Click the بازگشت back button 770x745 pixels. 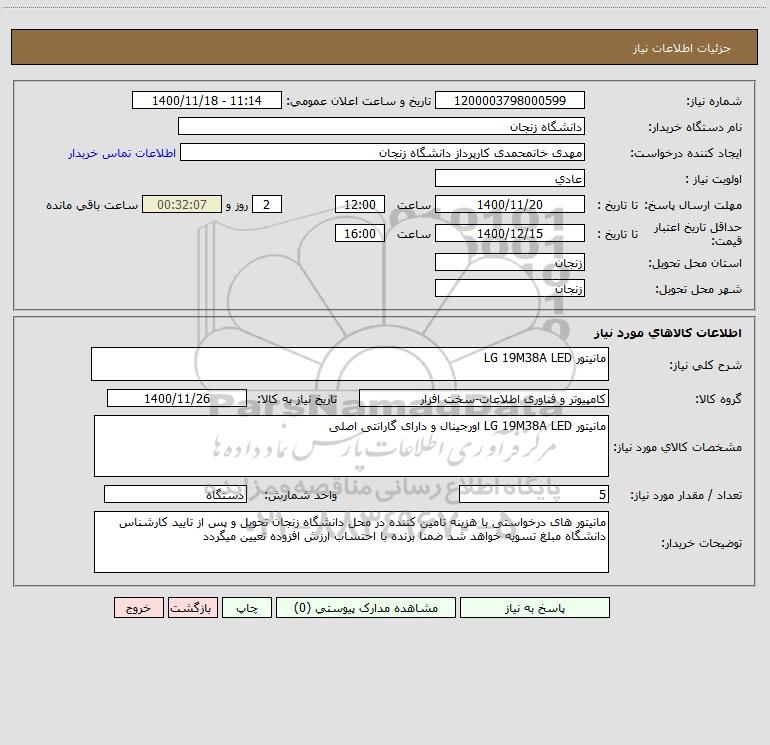click(x=192, y=608)
